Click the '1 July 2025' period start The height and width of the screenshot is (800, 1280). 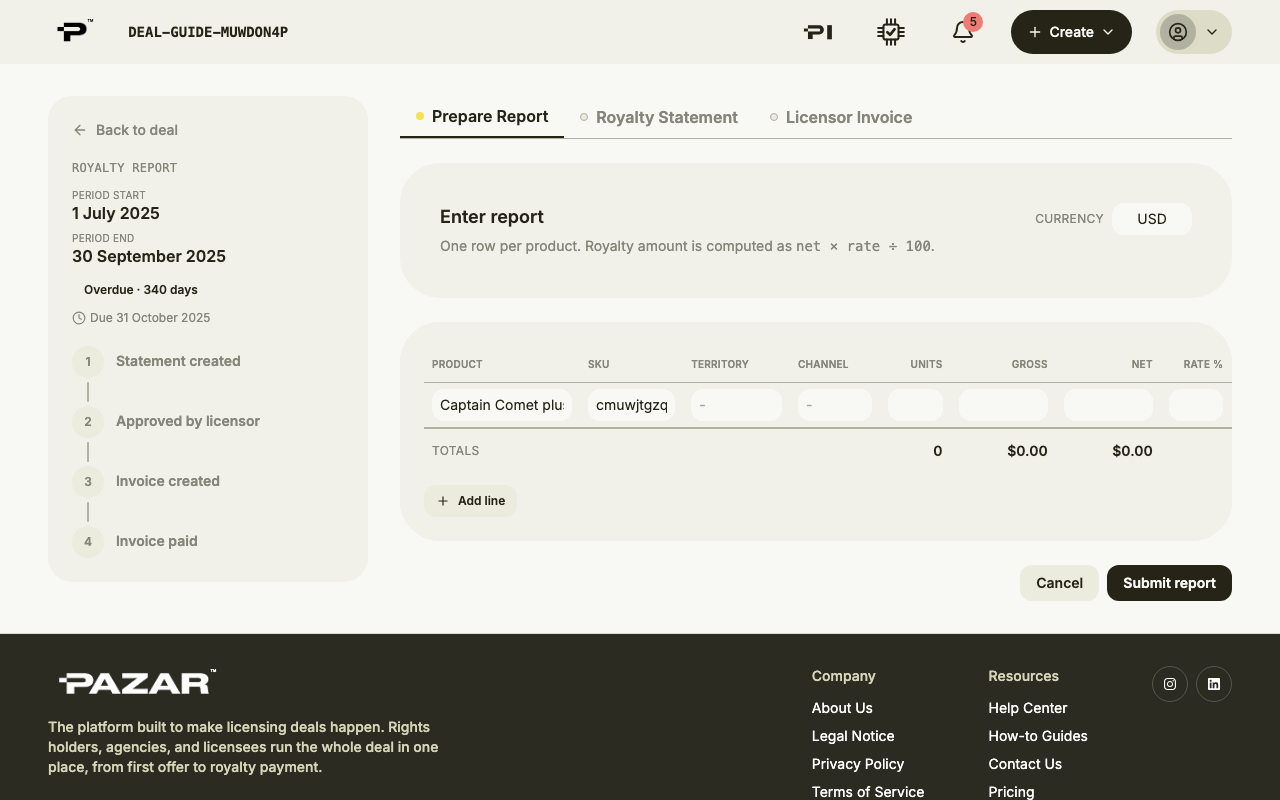116,213
